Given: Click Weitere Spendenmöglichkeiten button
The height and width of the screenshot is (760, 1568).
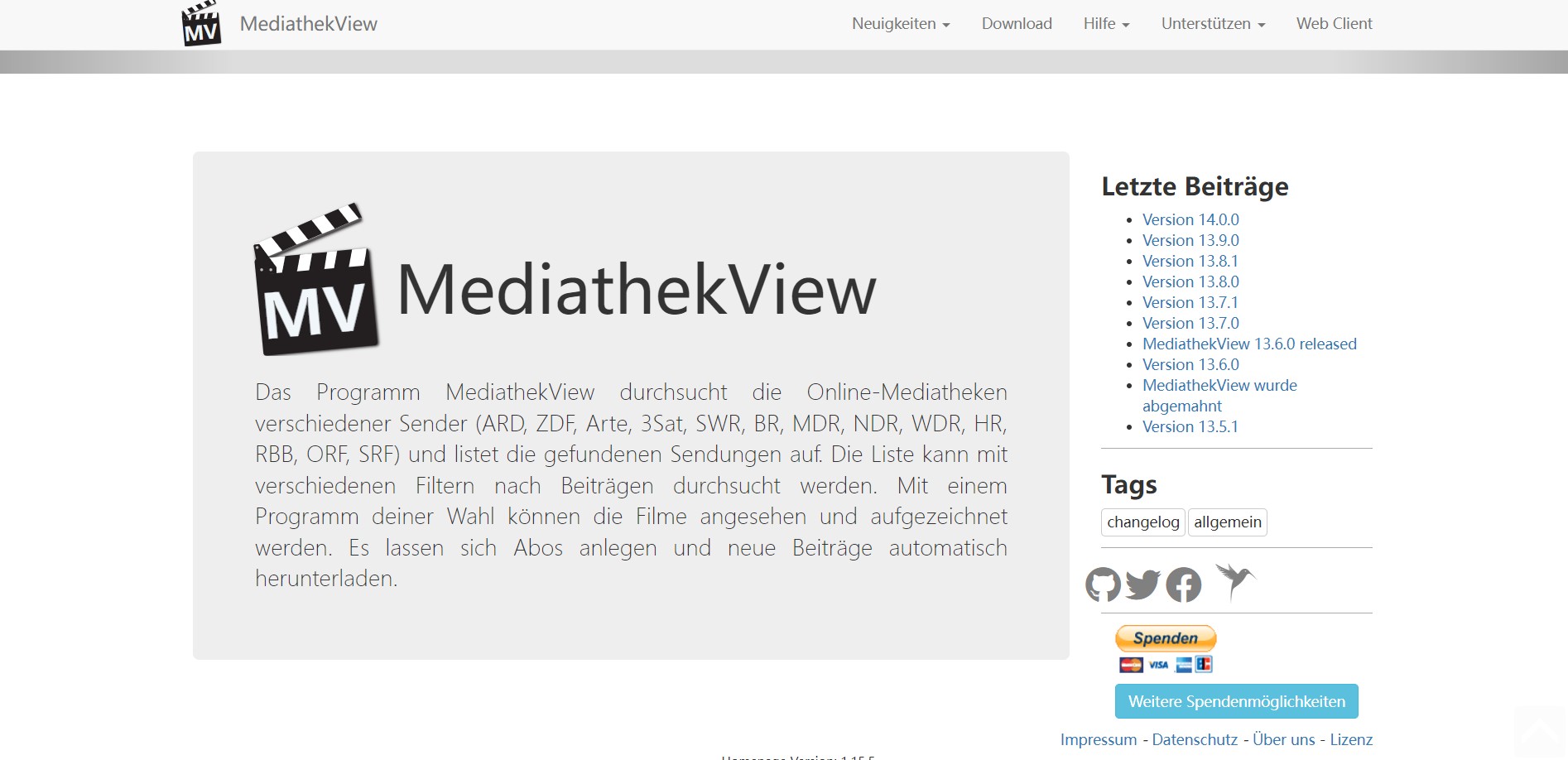Looking at the screenshot, I should (x=1236, y=701).
